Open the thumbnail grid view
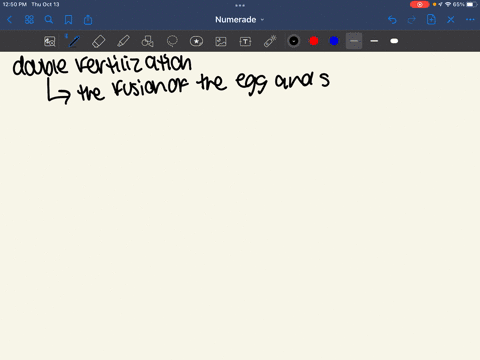The image size is (480, 360). [x=29, y=20]
